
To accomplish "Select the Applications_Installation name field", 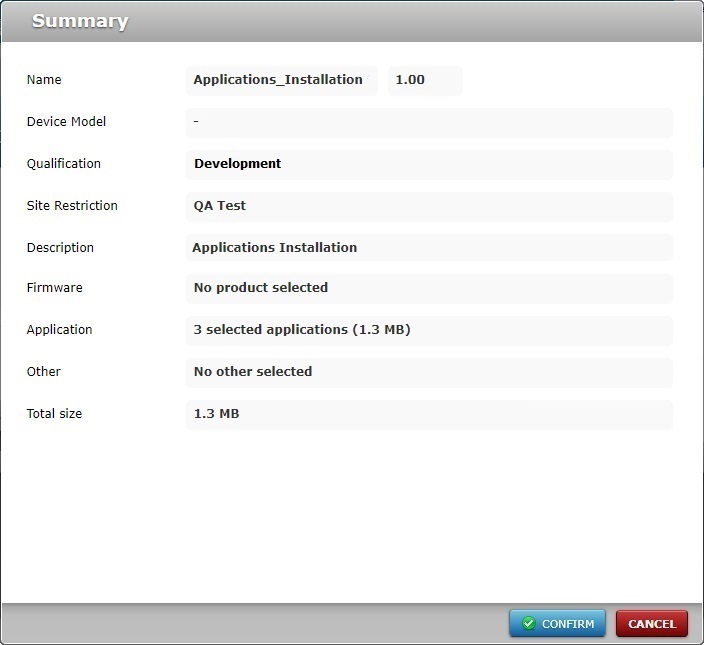I will pyautogui.click(x=282, y=80).
